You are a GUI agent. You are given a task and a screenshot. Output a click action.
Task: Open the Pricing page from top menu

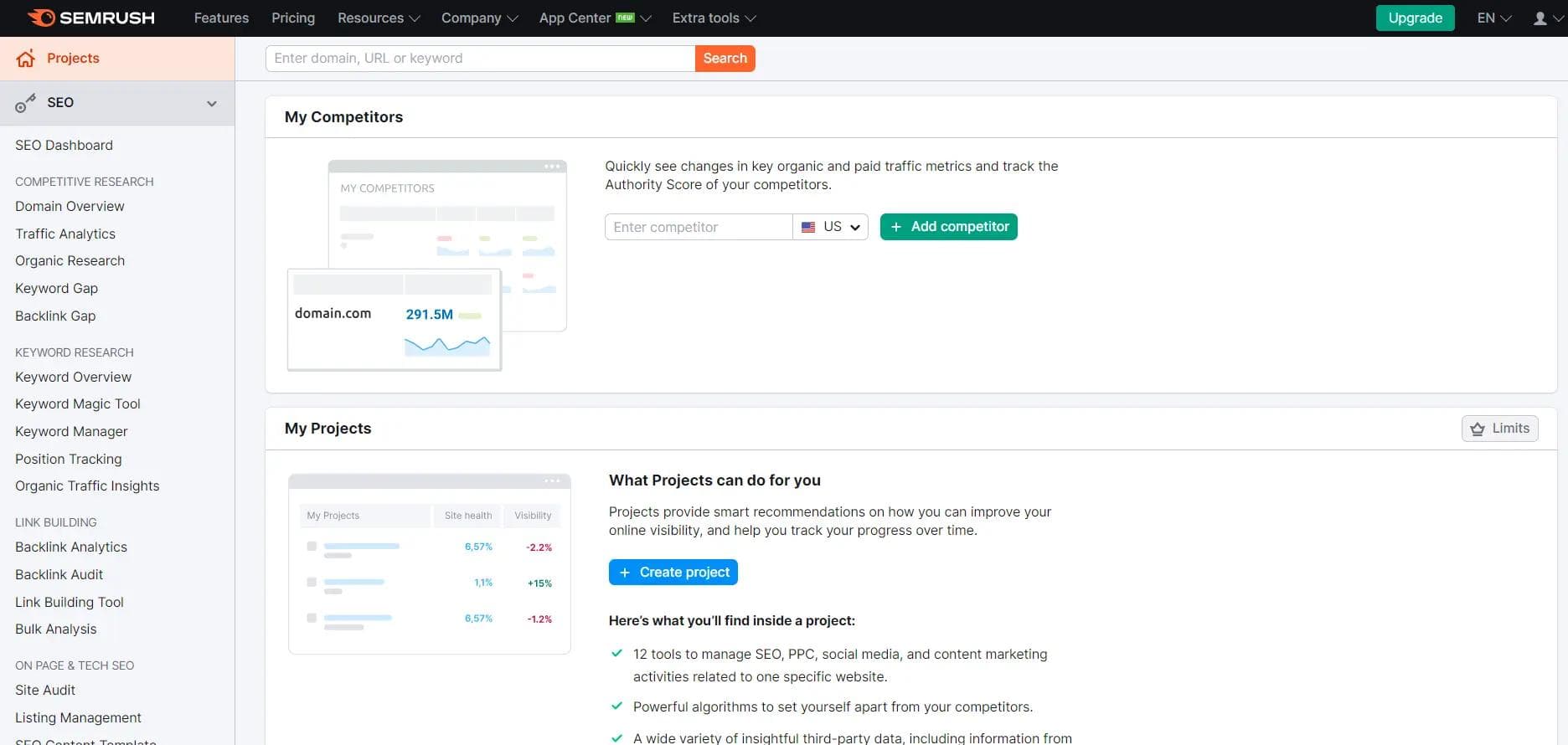293,18
